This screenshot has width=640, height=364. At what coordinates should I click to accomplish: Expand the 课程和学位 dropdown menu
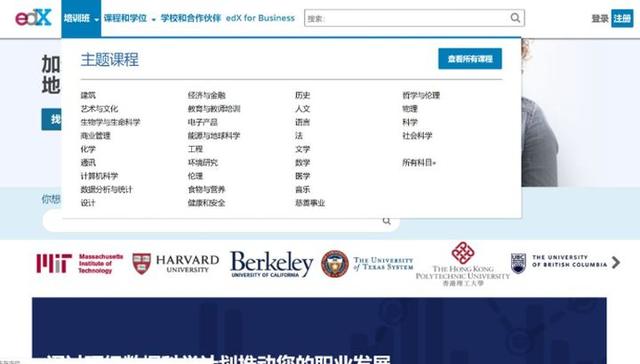click(x=130, y=18)
